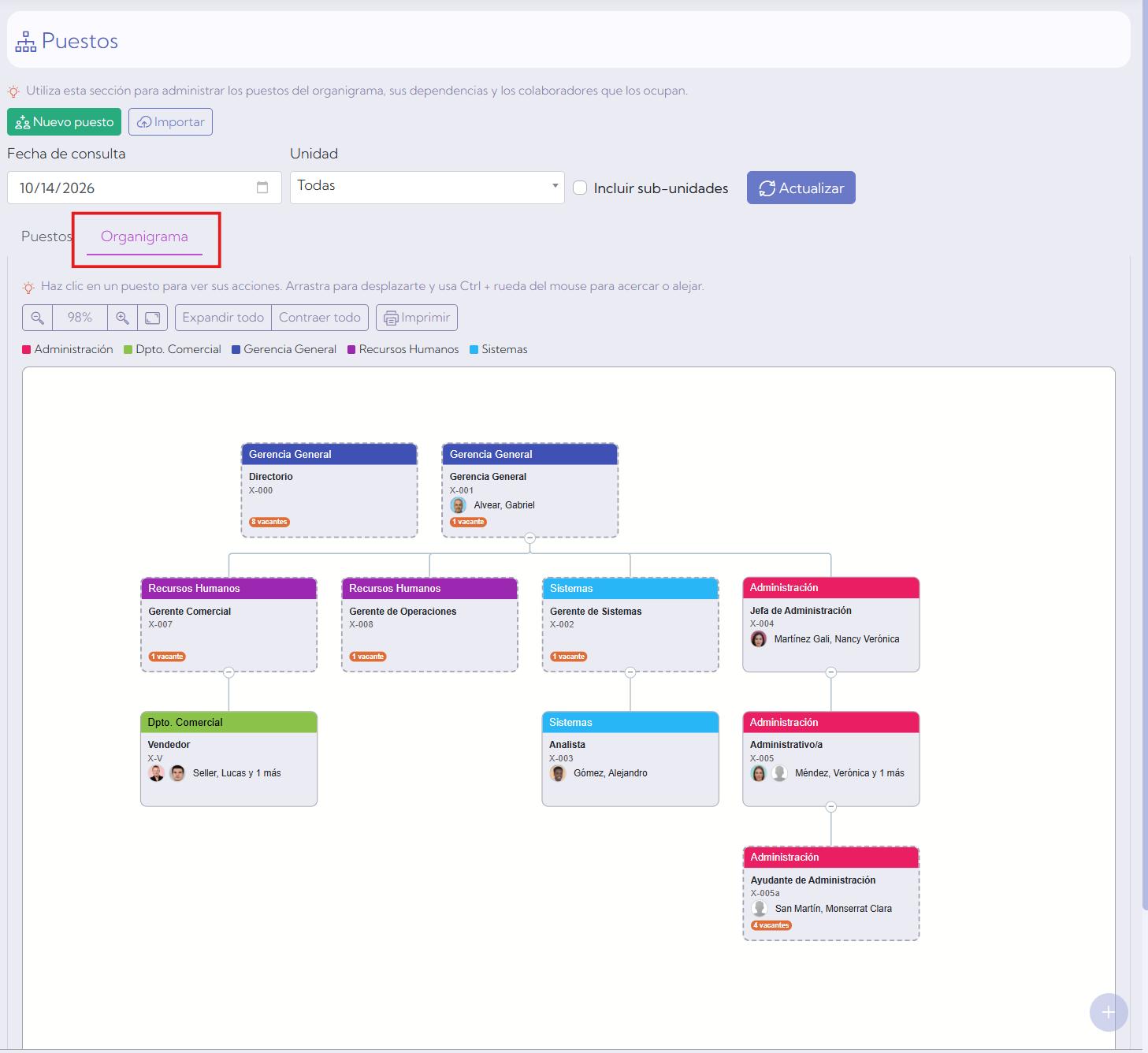Screen dimensions: 1148x1053
Task: Click Nancy Verónica Martínez Gali's avatar
Action: tap(759, 639)
